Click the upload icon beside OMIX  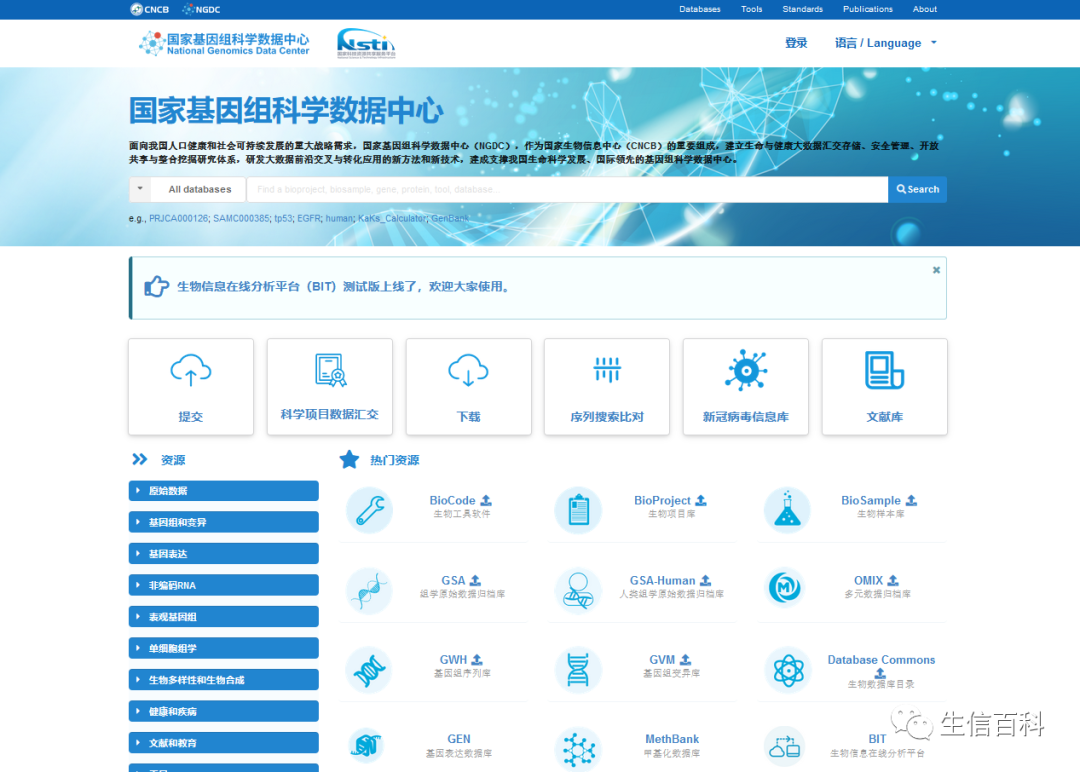893,581
